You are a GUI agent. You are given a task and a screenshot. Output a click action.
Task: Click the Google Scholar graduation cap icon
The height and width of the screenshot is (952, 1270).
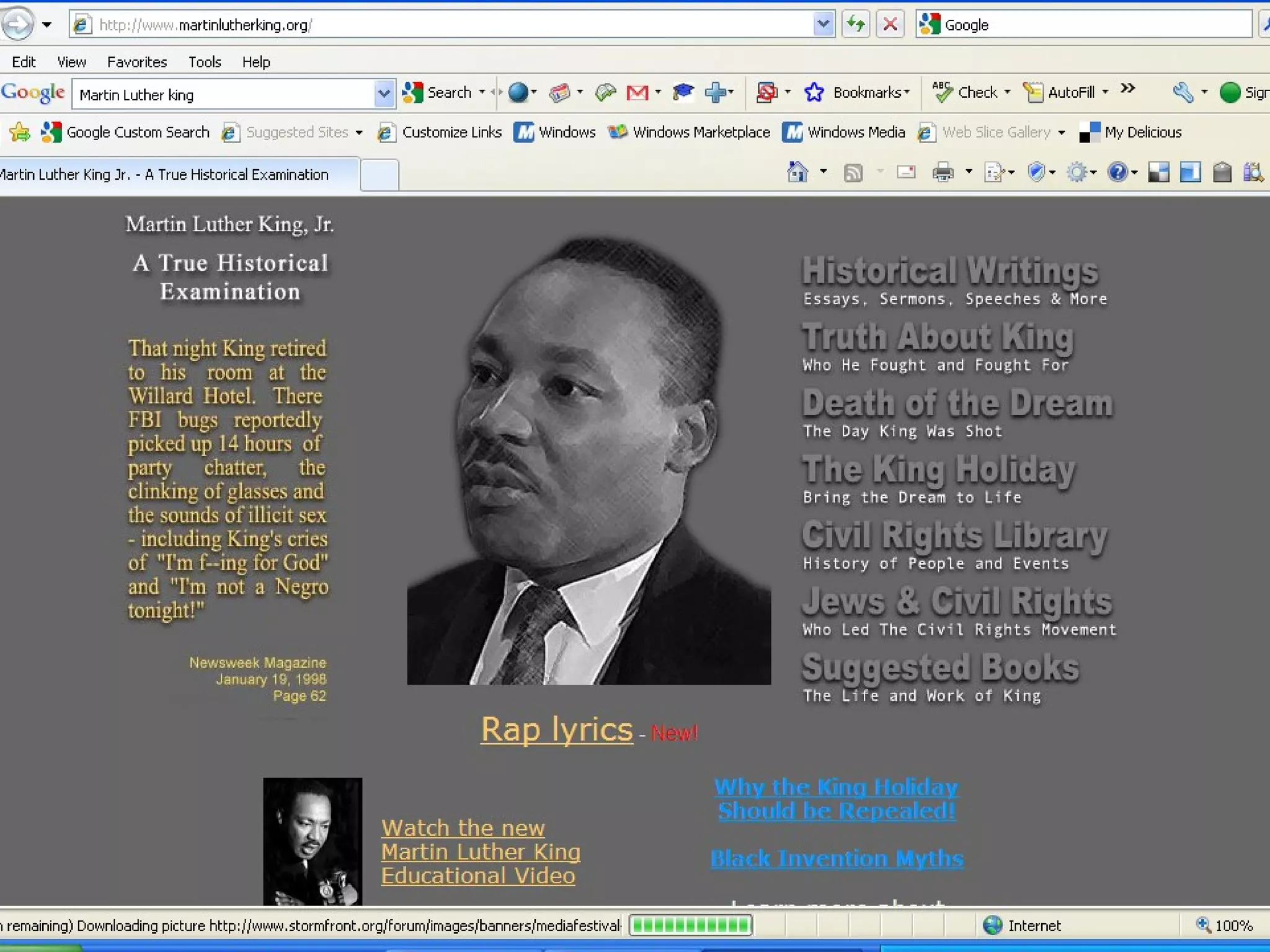683,92
